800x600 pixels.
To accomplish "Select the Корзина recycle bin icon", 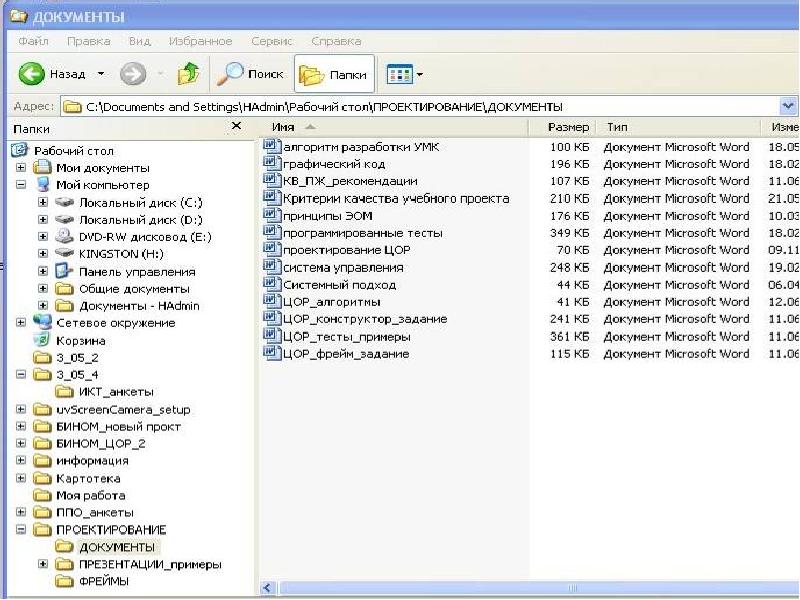I will coord(43,340).
